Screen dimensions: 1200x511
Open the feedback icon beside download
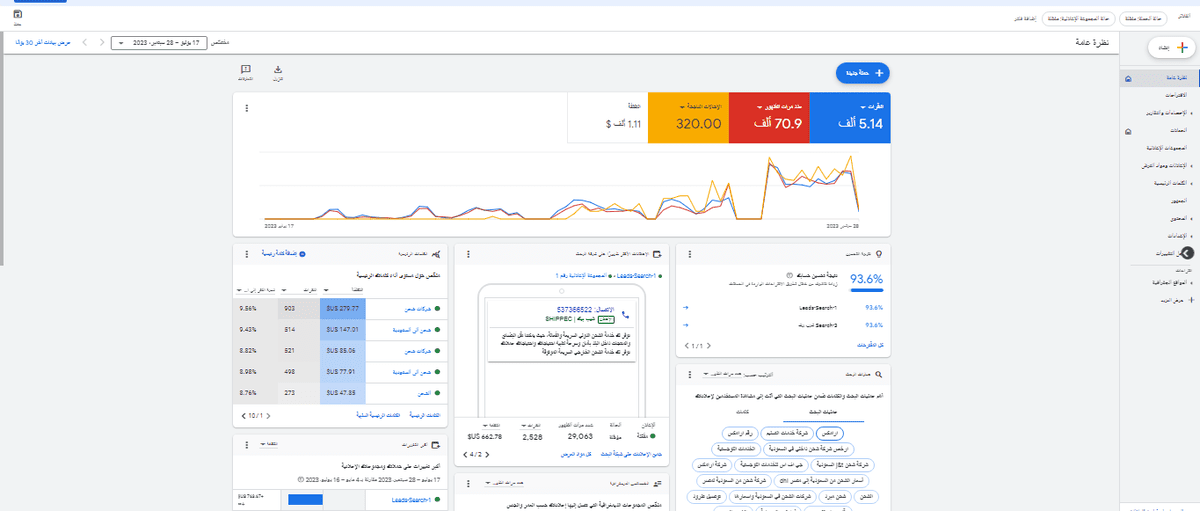246,70
